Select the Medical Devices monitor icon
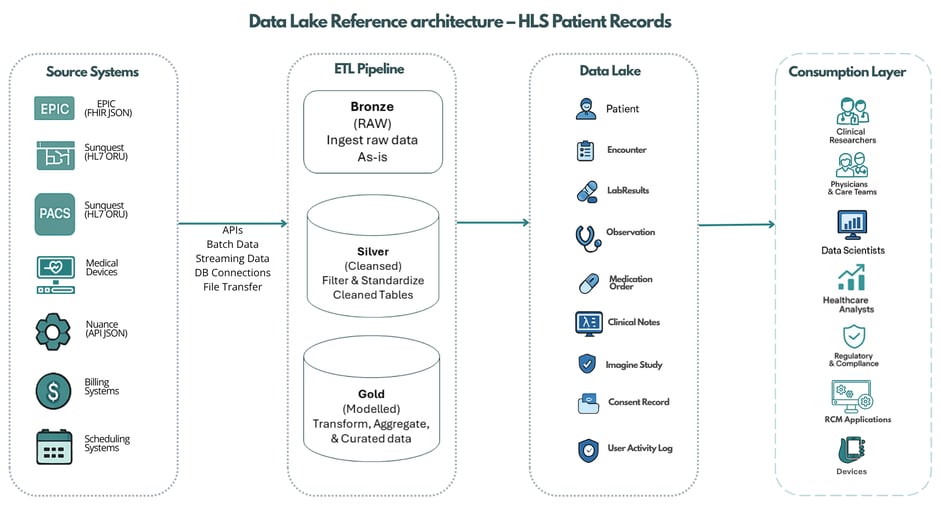Screen dimensions: 941x529 click(x=56, y=274)
